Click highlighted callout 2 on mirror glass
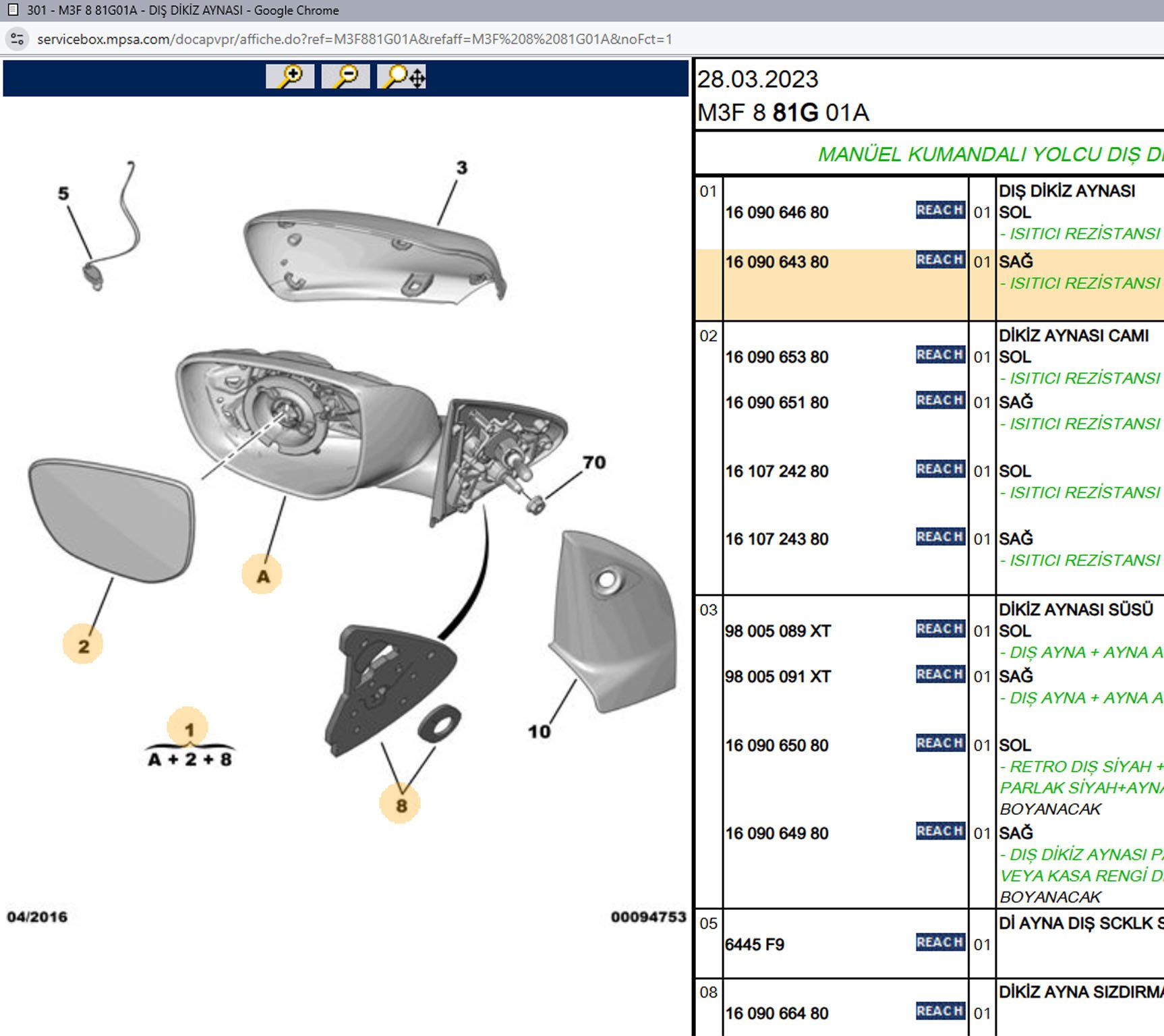 tap(83, 645)
